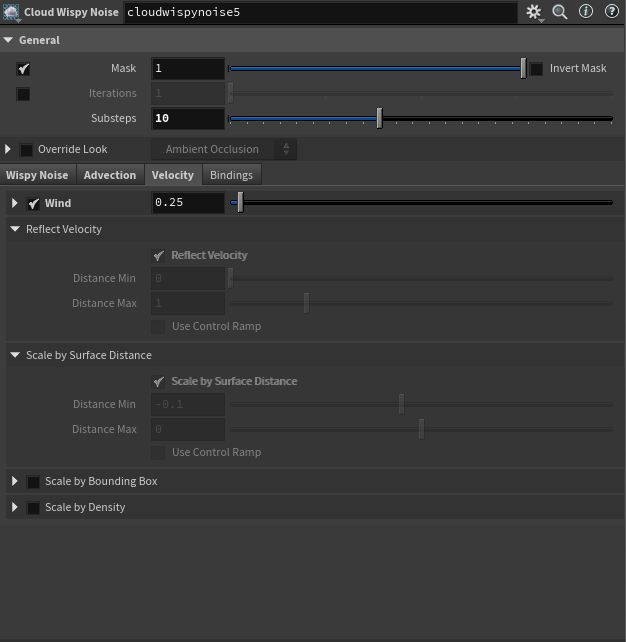Collapse the Reflect Velocity section
The height and width of the screenshot is (642, 626).
click(15, 229)
